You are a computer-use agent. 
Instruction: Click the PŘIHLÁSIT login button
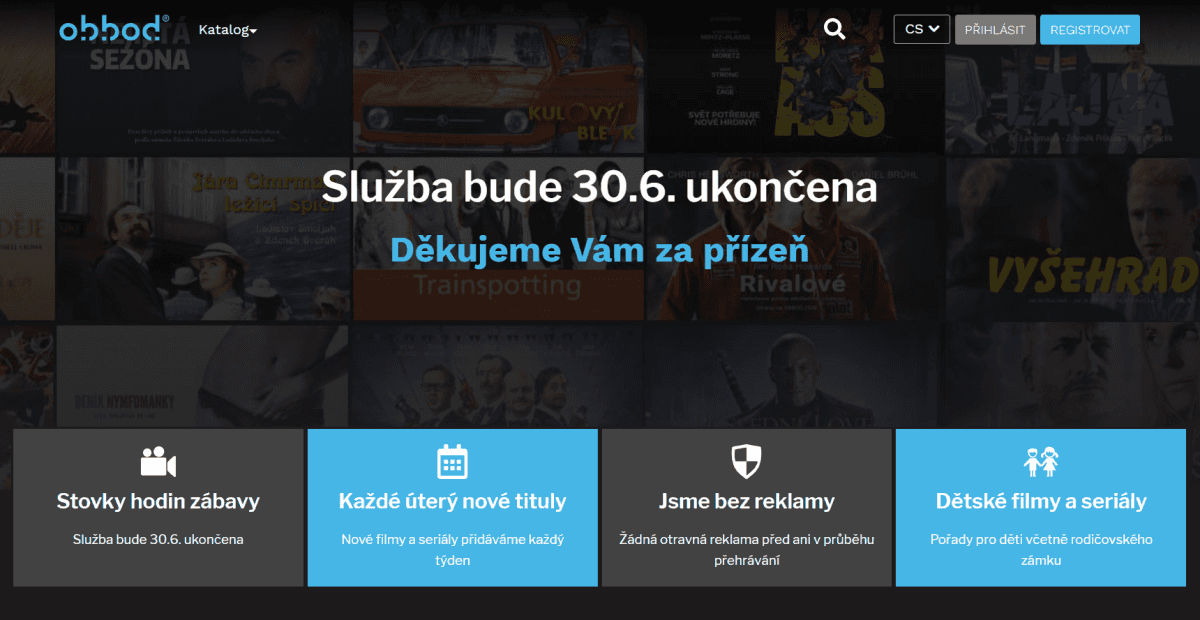995,30
